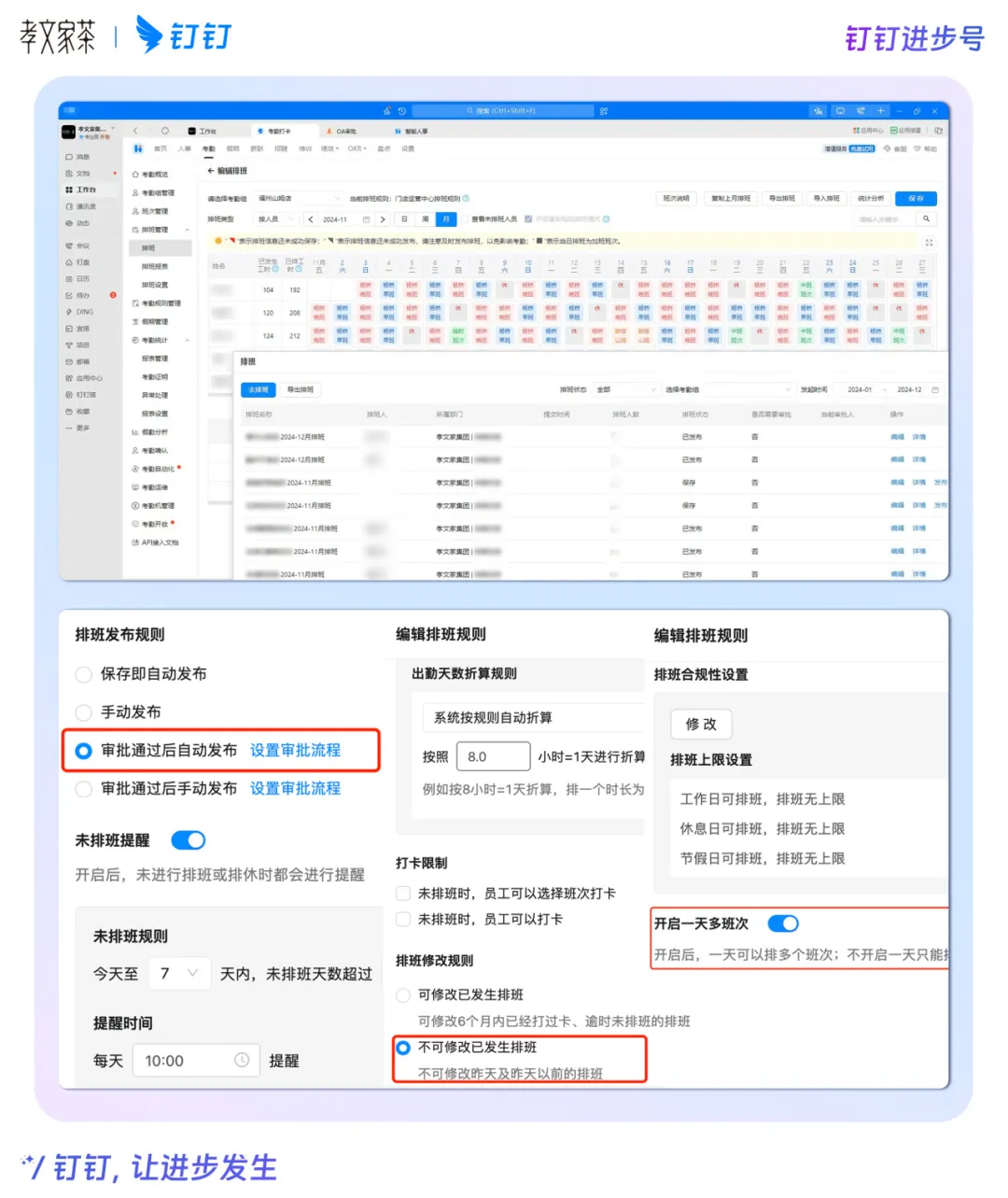Select 审批通过后自动发布 radio option
Image resolution: width=1008 pixels, height=1198 pixels.
coord(83,751)
